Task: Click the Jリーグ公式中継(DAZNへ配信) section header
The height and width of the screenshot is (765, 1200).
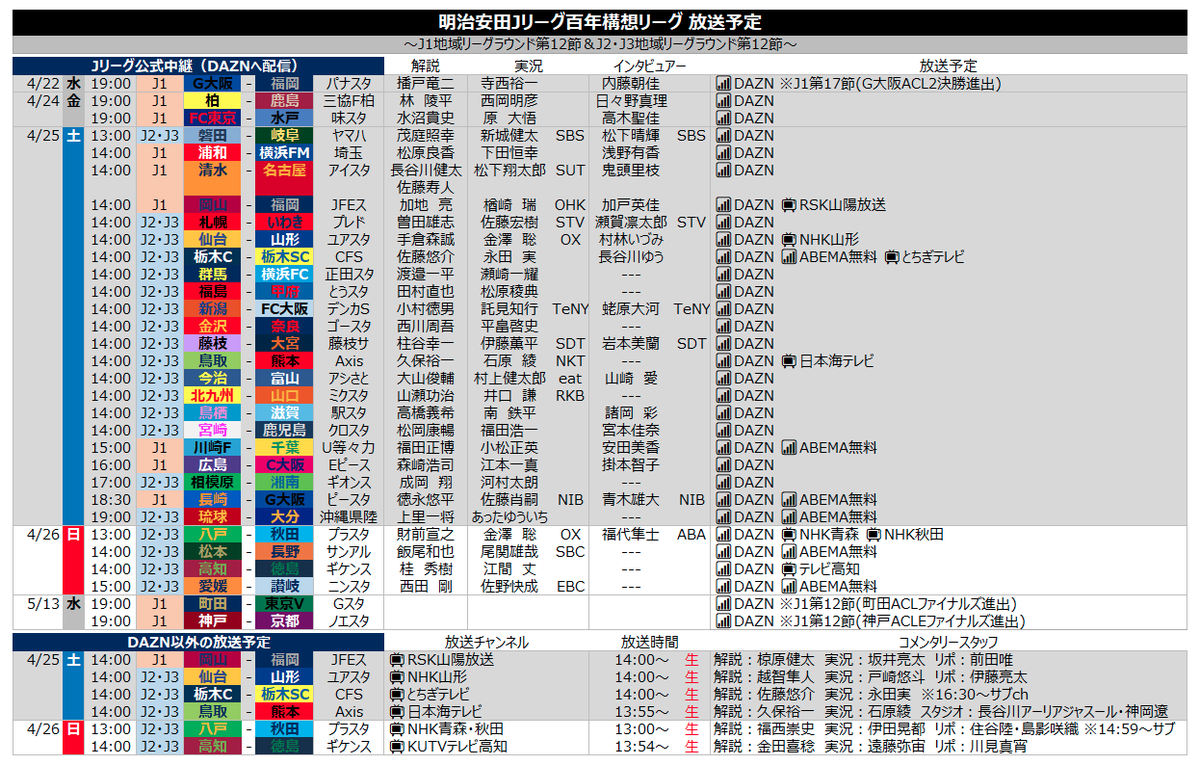Action: [x=198, y=66]
